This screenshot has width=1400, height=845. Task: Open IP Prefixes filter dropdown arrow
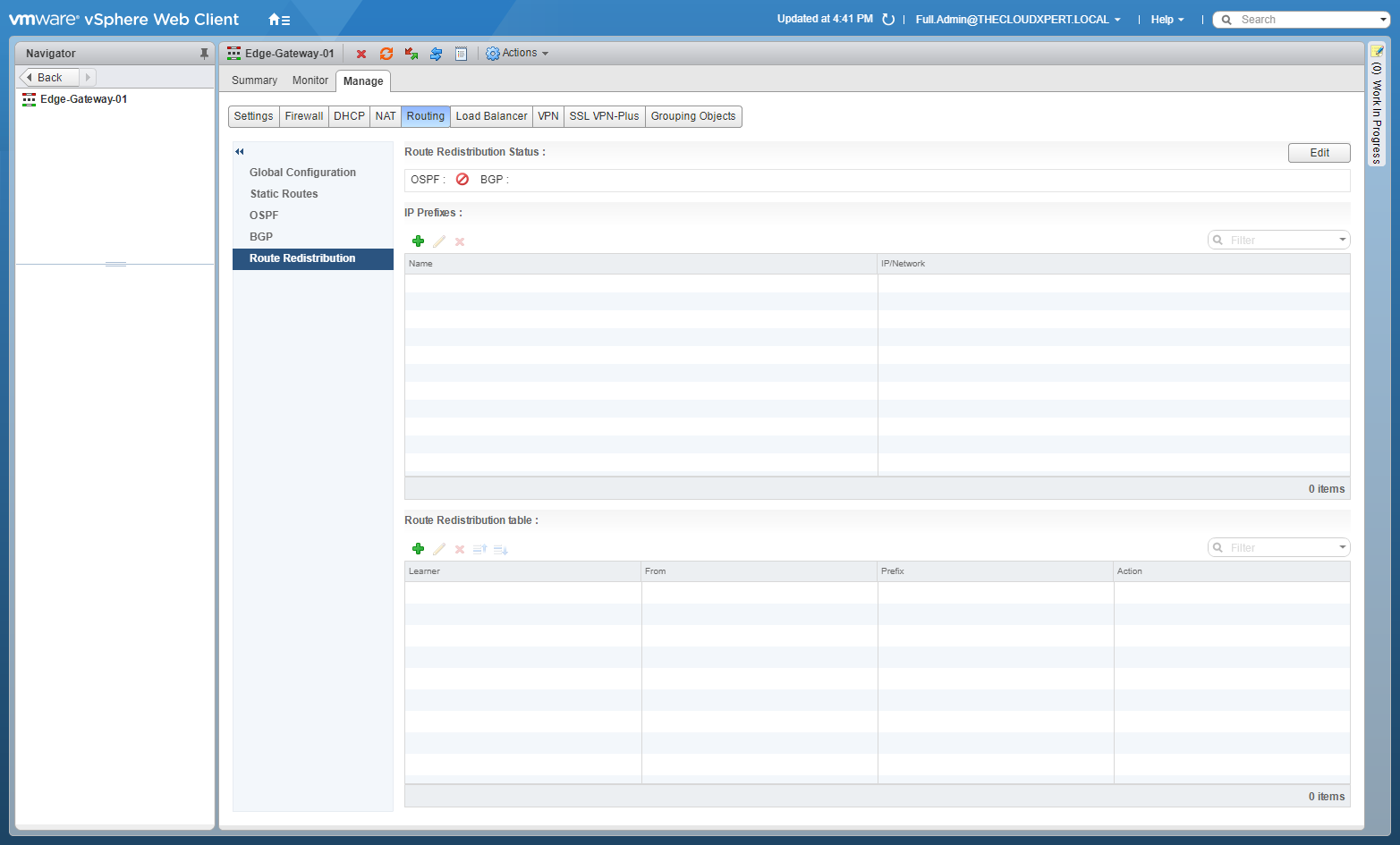pyautogui.click(x=1342, y=240)
